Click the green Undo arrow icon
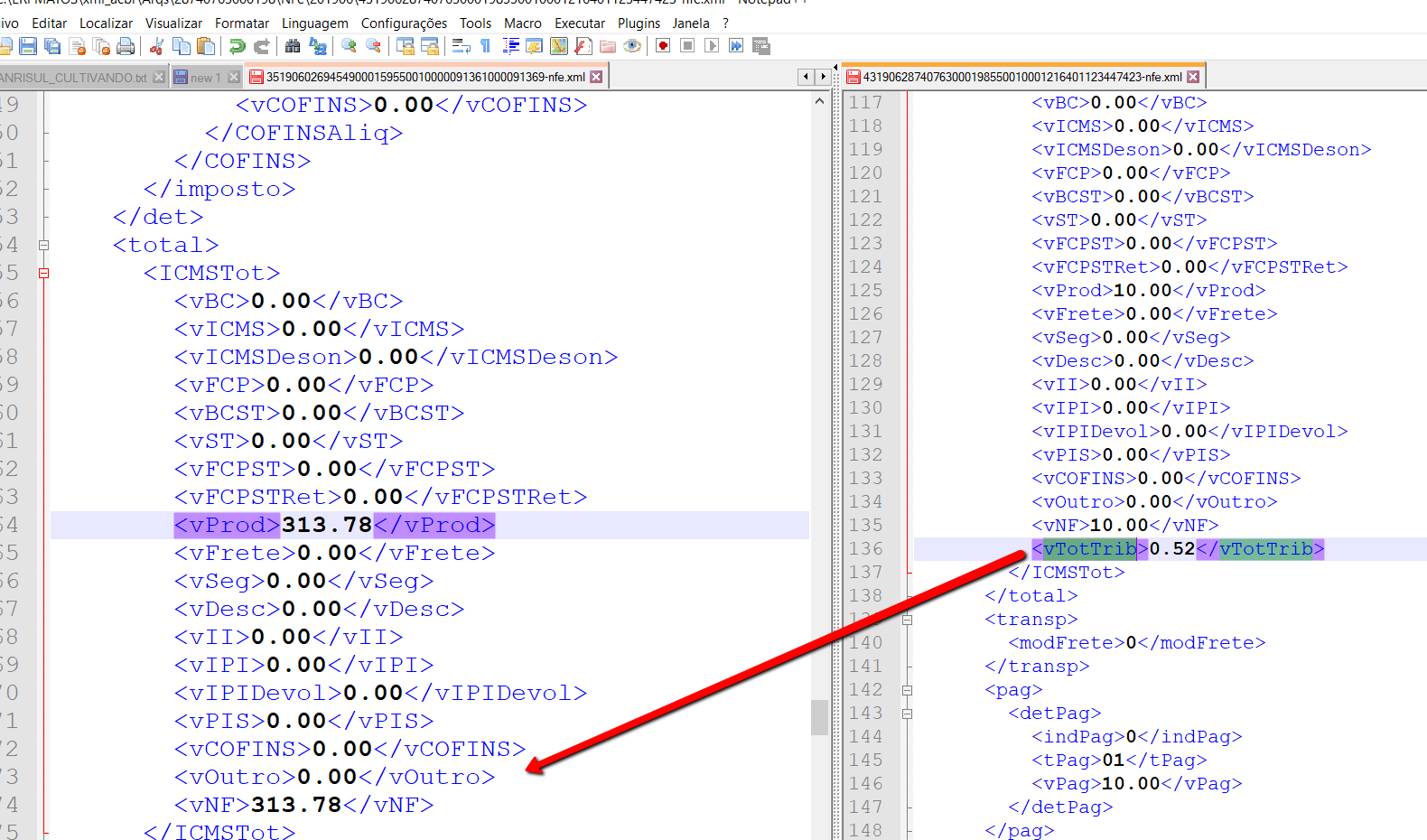This screenshot has width=1427, height=840. pos(237,46)
